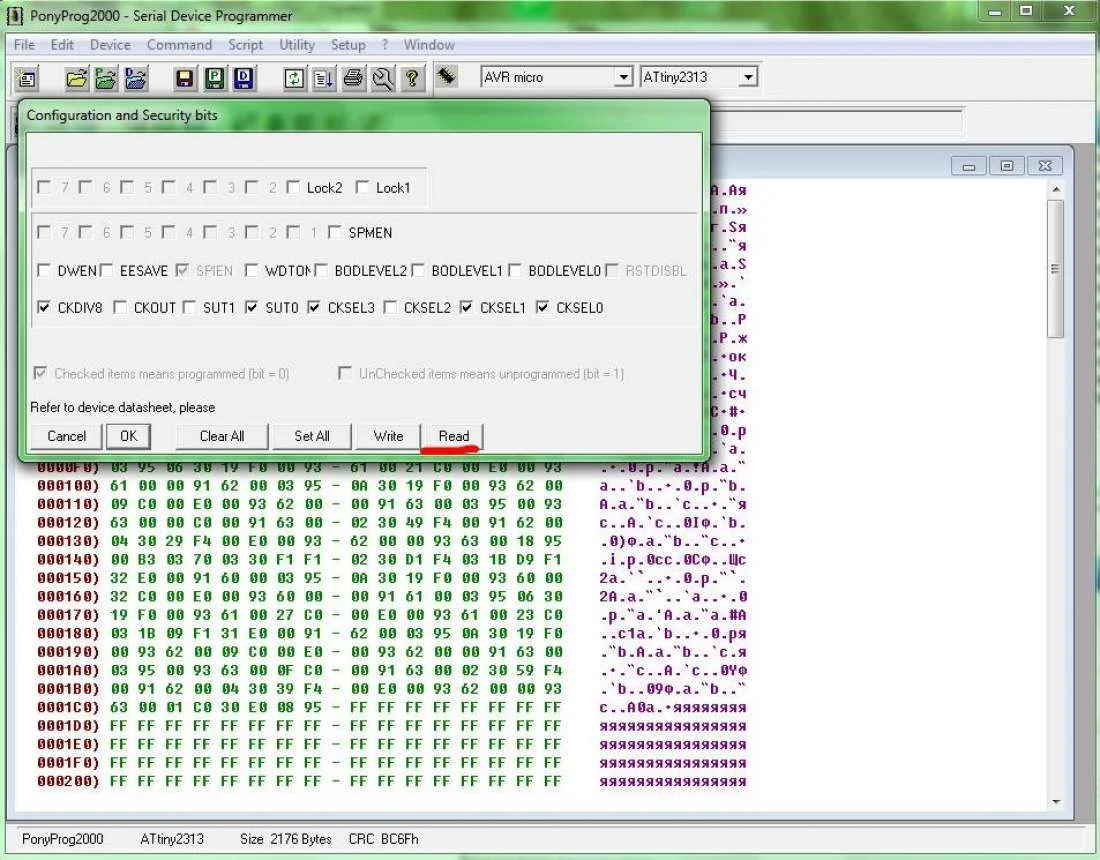Open the AVR micro device family dropdown

(x=622, y=77)
